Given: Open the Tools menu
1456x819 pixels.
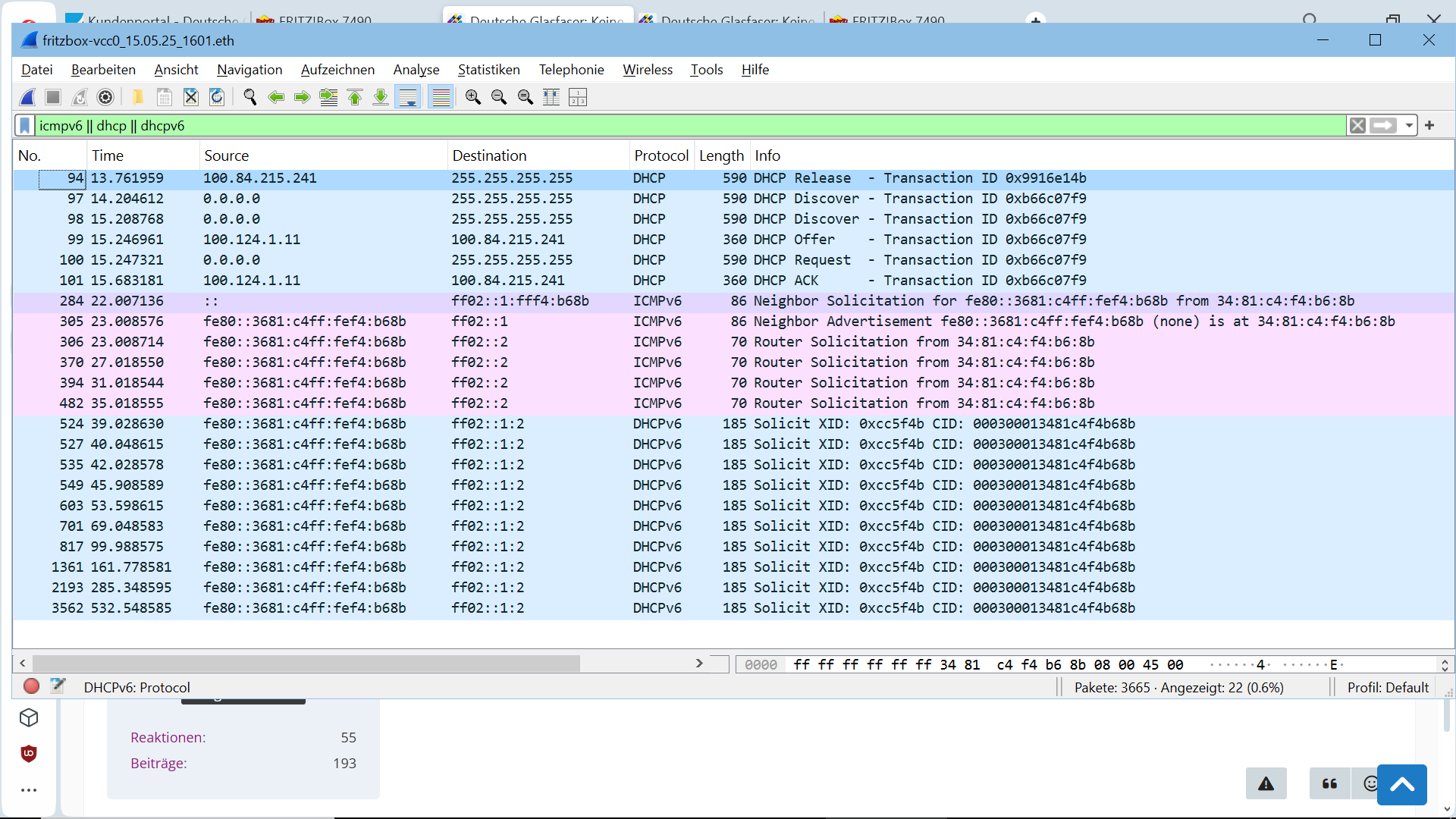Looking at the screenshot, I should 707,70.
